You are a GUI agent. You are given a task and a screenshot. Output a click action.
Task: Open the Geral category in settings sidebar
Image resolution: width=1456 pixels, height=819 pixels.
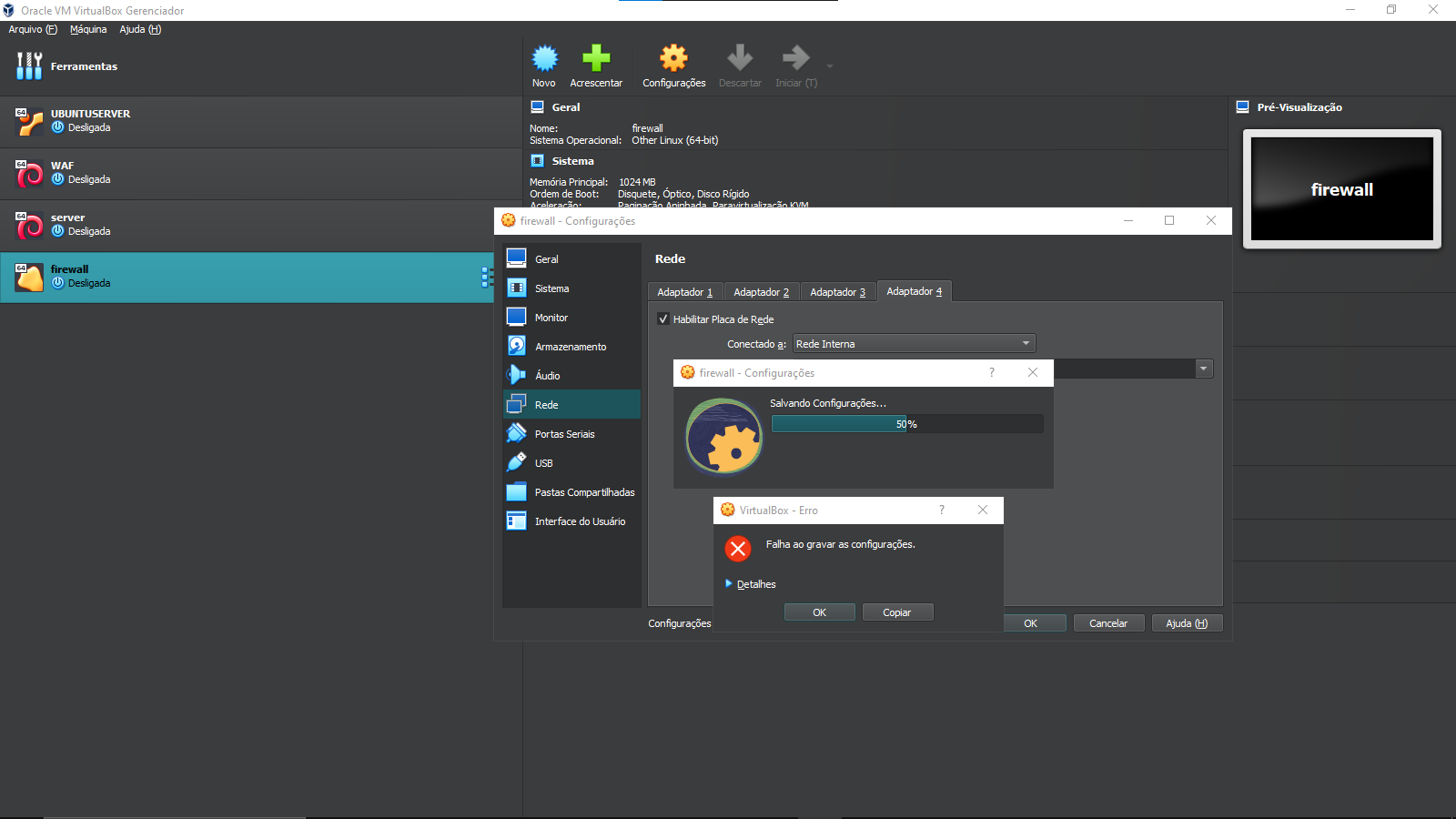(571, 259)
